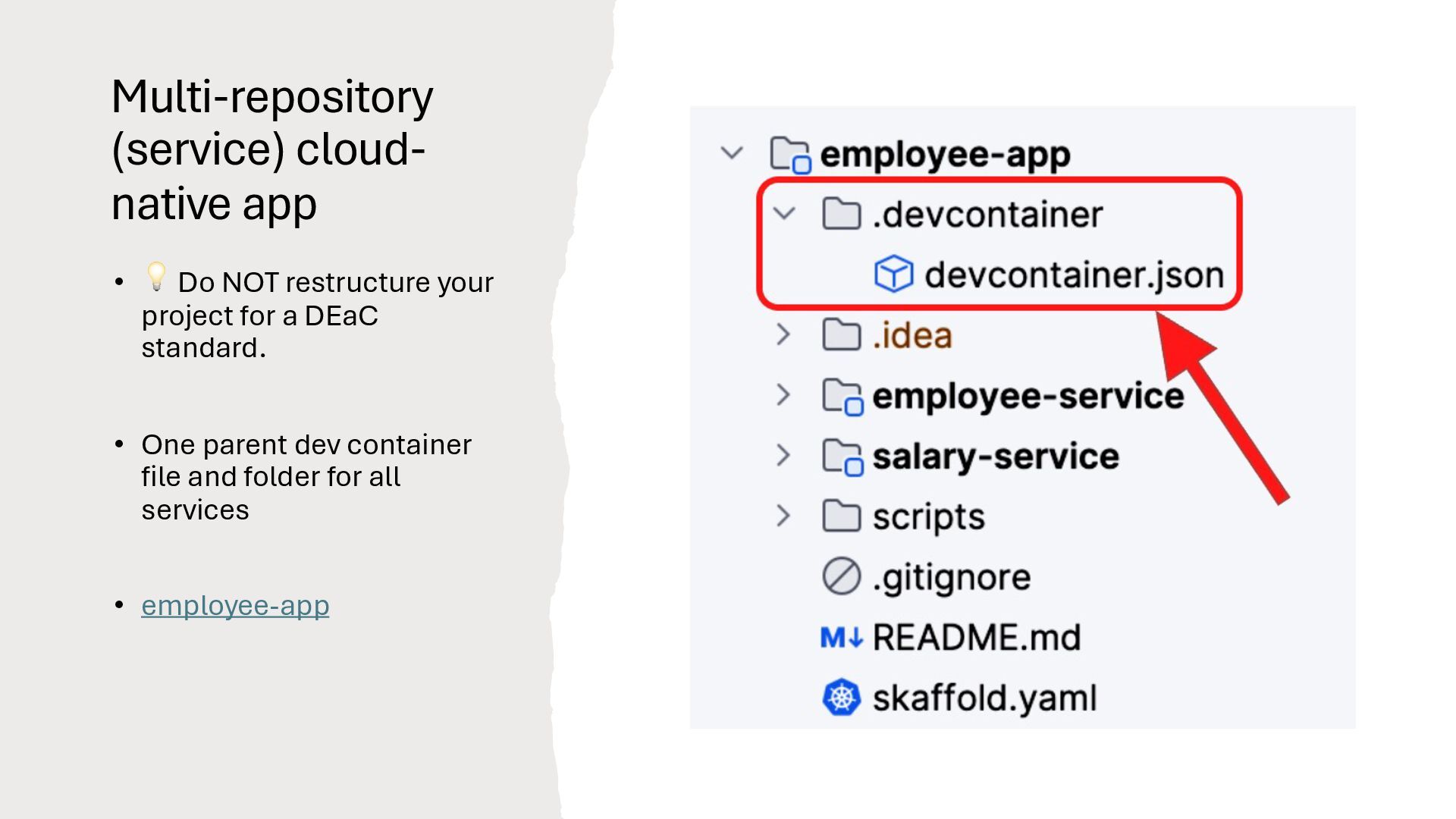The image size is (1456, 819).
Task: Click the .idea folder icon
Action: click(x=841, y=334)
